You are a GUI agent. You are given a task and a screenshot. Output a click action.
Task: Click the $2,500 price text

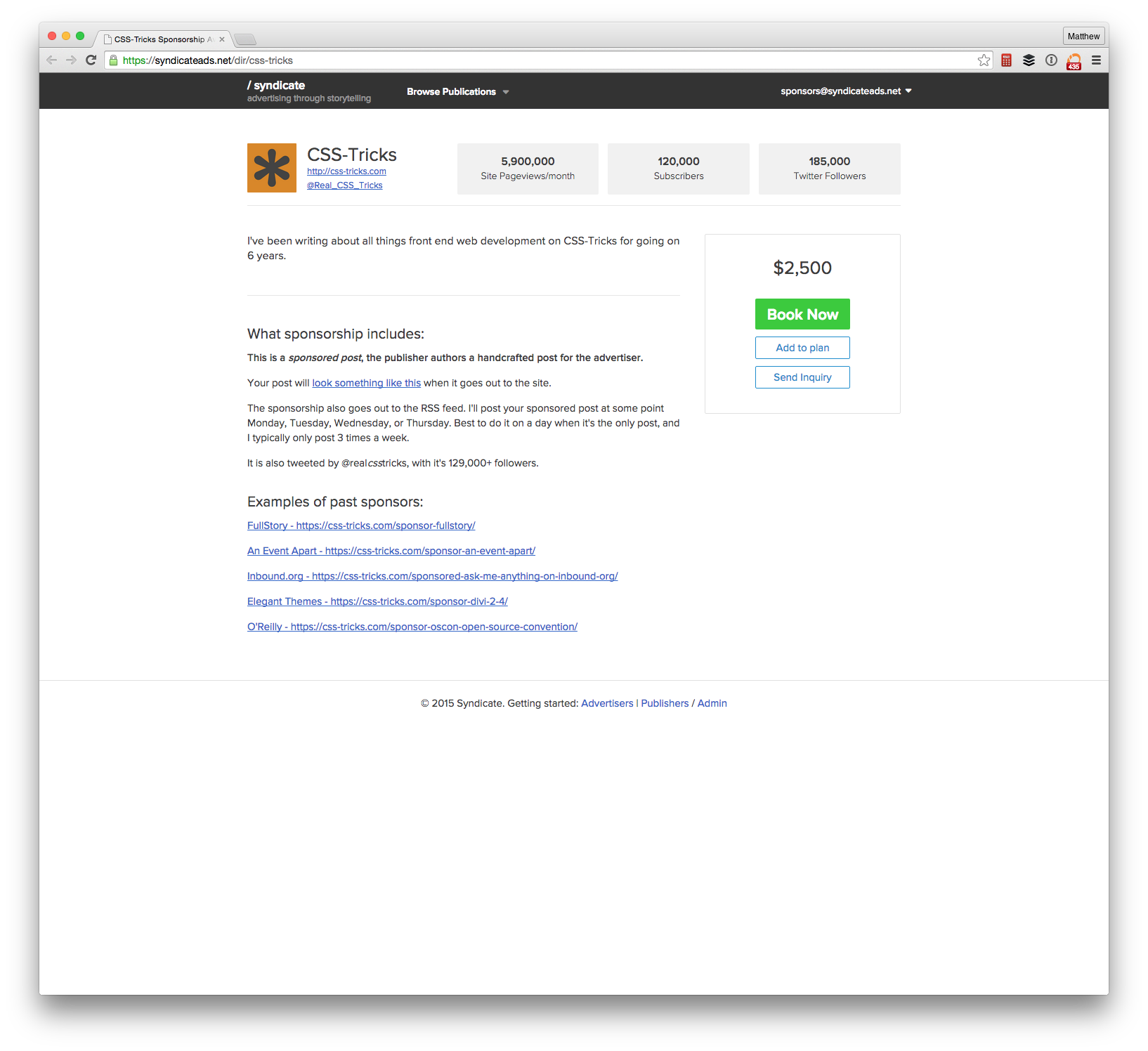[x=802, y=268]
